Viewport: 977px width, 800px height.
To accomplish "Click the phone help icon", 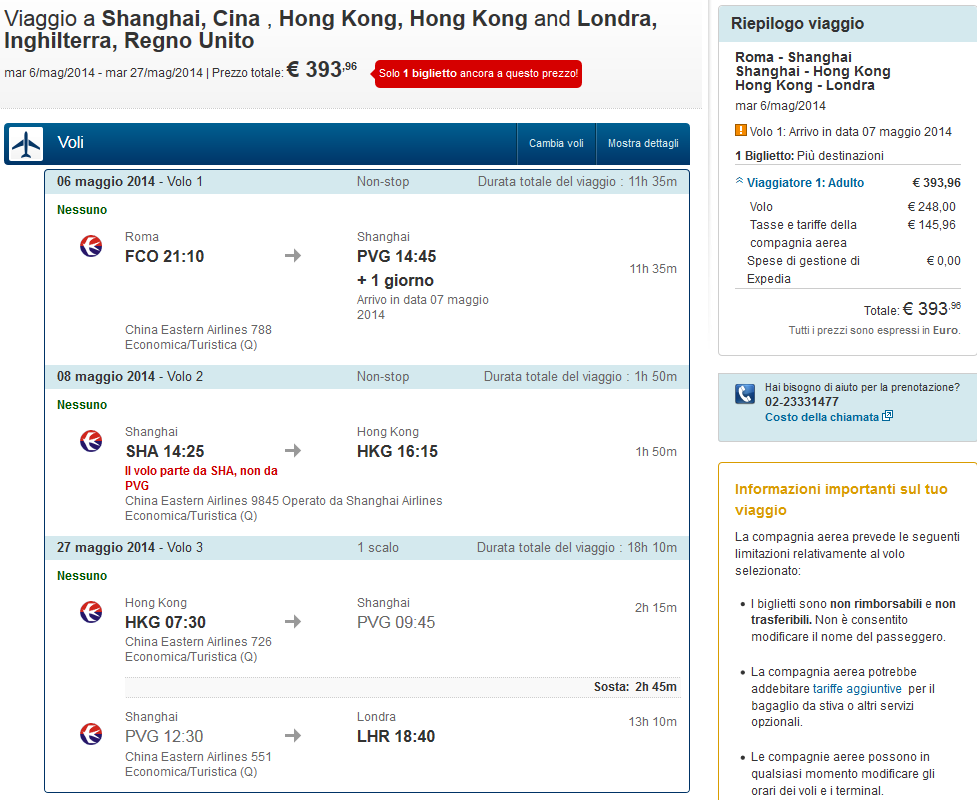I will (745, 394).
